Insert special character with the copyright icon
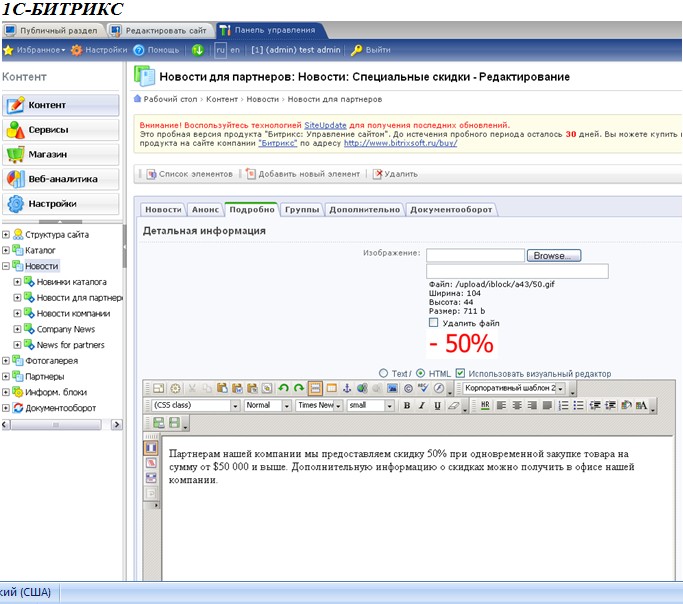The image size is (683, 604). coord(408,388)
